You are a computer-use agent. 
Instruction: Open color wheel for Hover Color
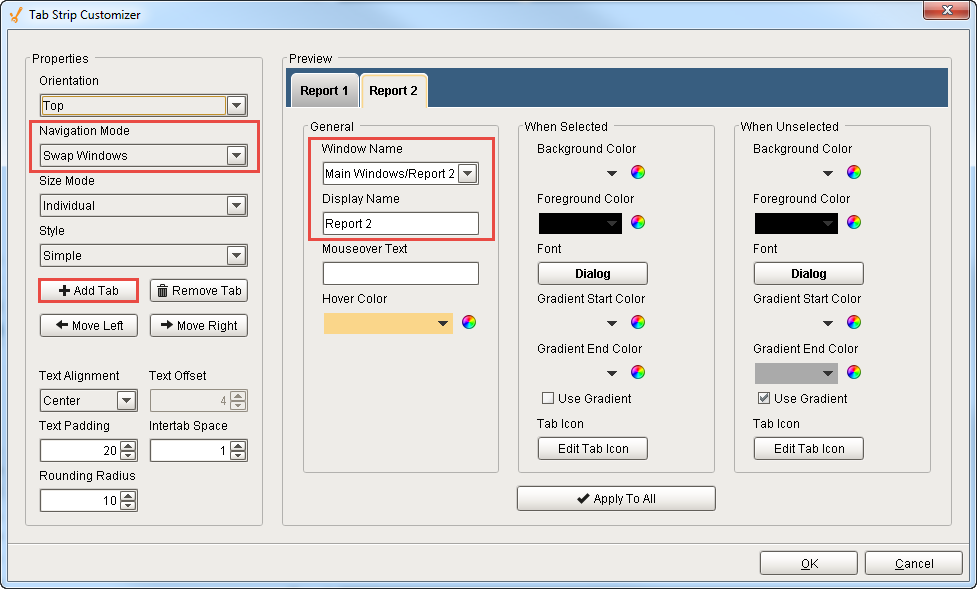469,322
